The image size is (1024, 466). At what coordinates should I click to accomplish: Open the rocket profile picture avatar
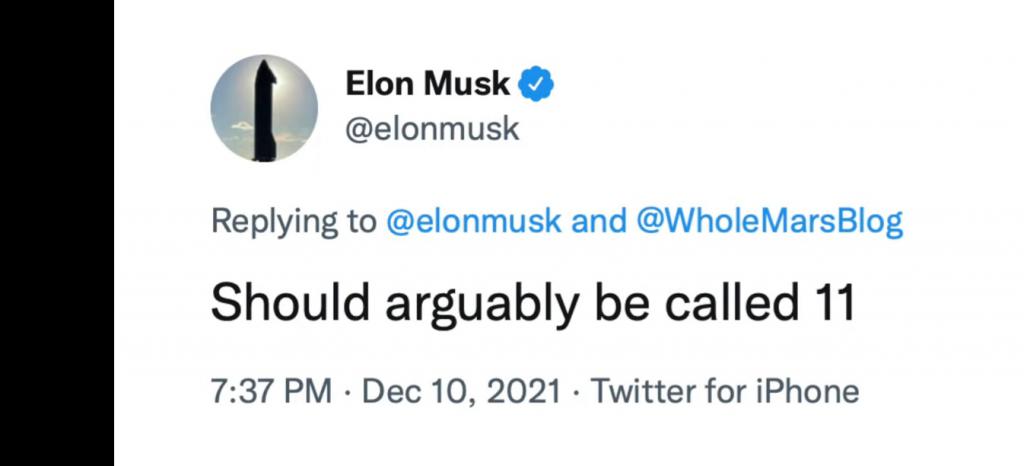click(x=264, y=108)
